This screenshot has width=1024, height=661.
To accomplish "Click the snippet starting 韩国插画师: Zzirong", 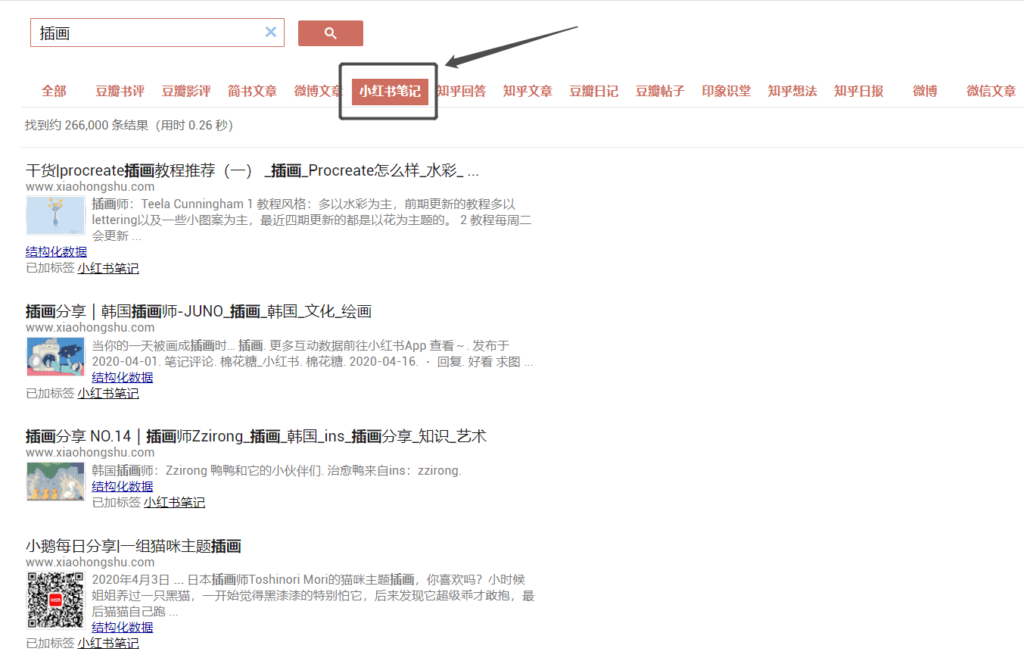I will click(276, 470).
